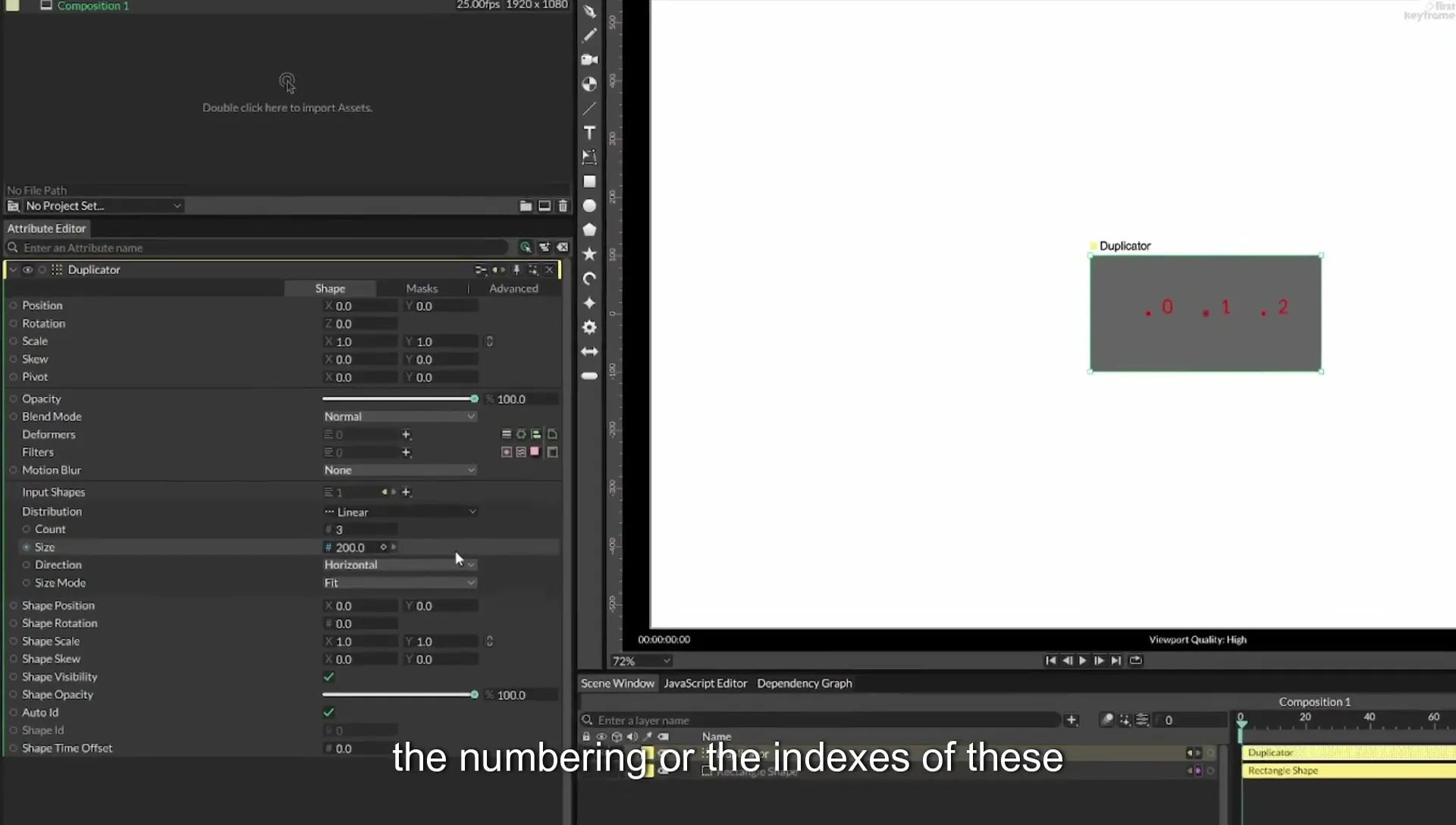Toggle Shape Scale proportional lock
This screenshot has width=1456, height=825.
[489, 641]
